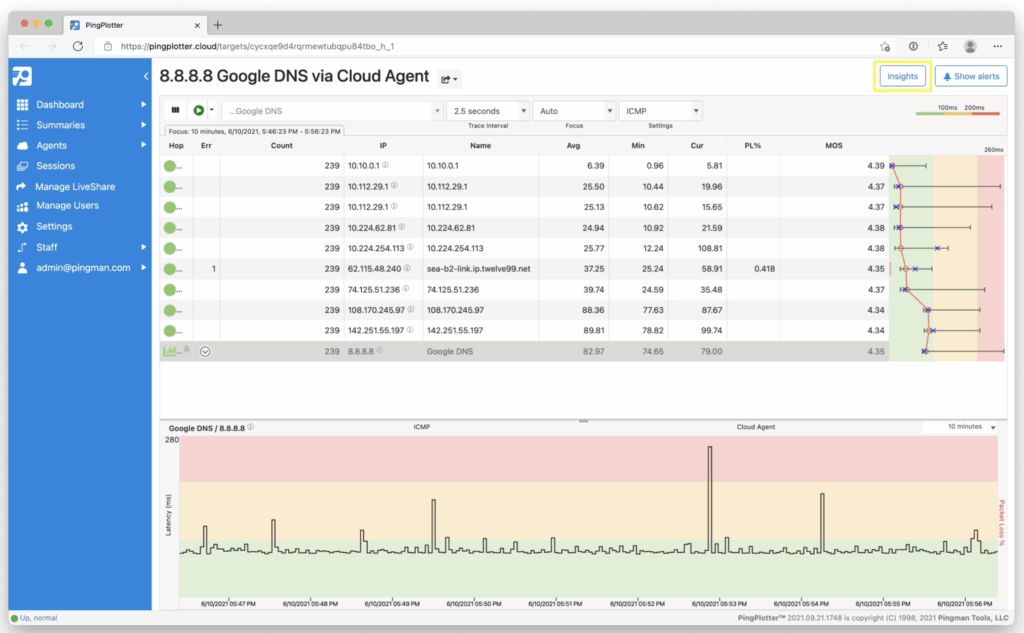Click the bell alert icon in Google DNS row
Image resolution: width=1024 pixels, height=633 pixels.
coord(187,349)
